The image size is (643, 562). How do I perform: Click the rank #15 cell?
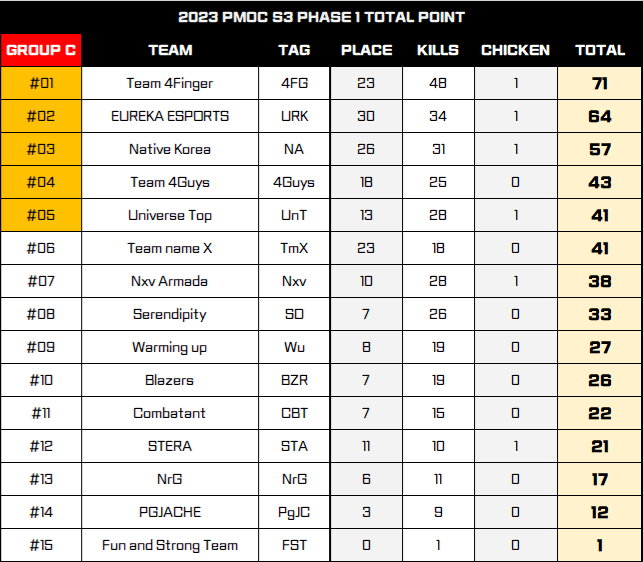pyautogui.click(x=41, y=545)
